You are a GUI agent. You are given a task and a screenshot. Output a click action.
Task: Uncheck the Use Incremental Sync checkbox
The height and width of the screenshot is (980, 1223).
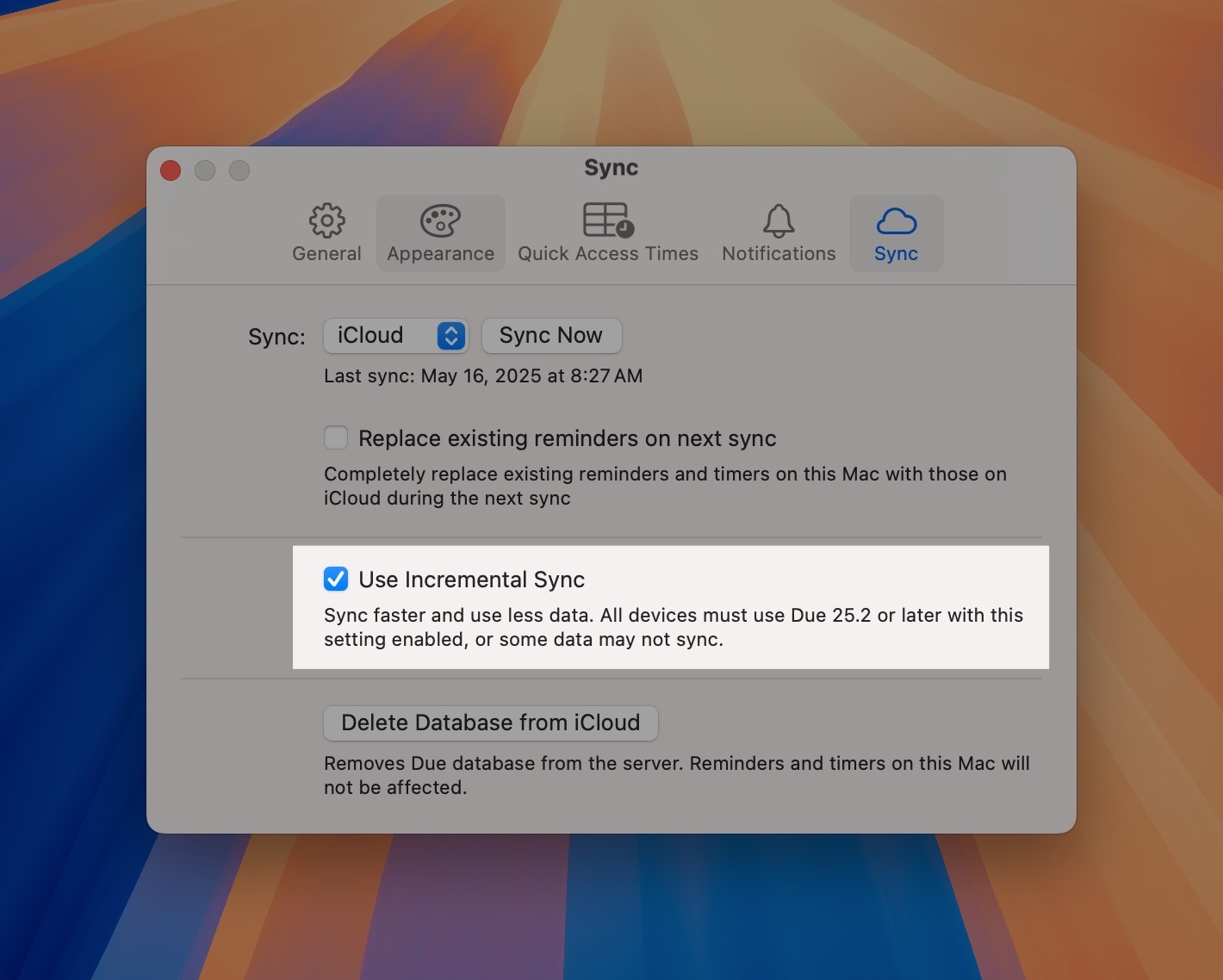tap(336, 579)
